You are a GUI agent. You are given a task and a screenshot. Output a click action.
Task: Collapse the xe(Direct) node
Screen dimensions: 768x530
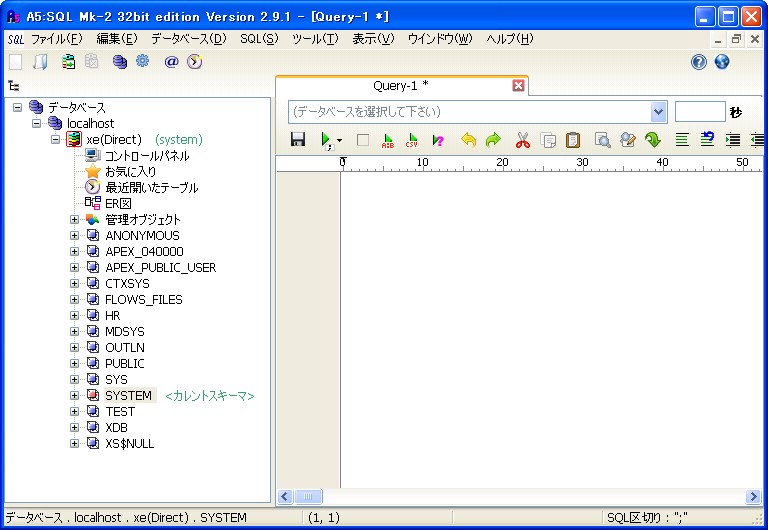pos(55,140)
